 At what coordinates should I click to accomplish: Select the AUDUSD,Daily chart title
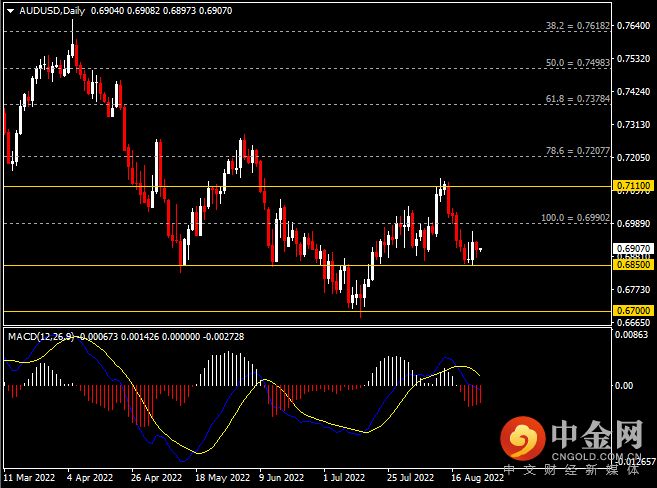click(x=52, y=11)
